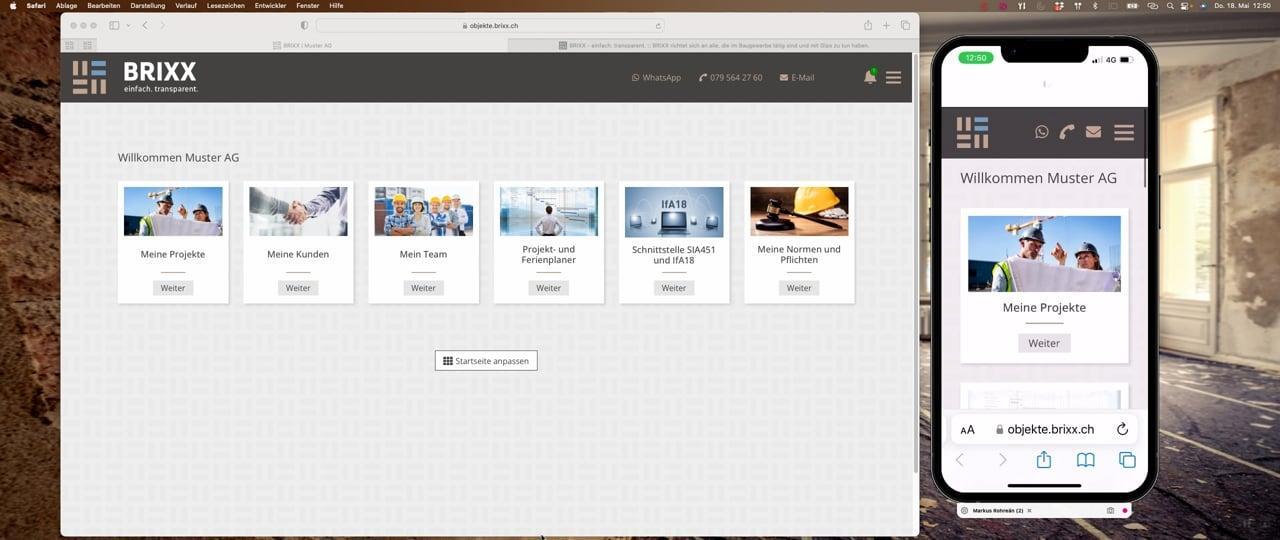Click the Safari share icon in toolbar
The image size is (1280, 540).
click(868, 25)
